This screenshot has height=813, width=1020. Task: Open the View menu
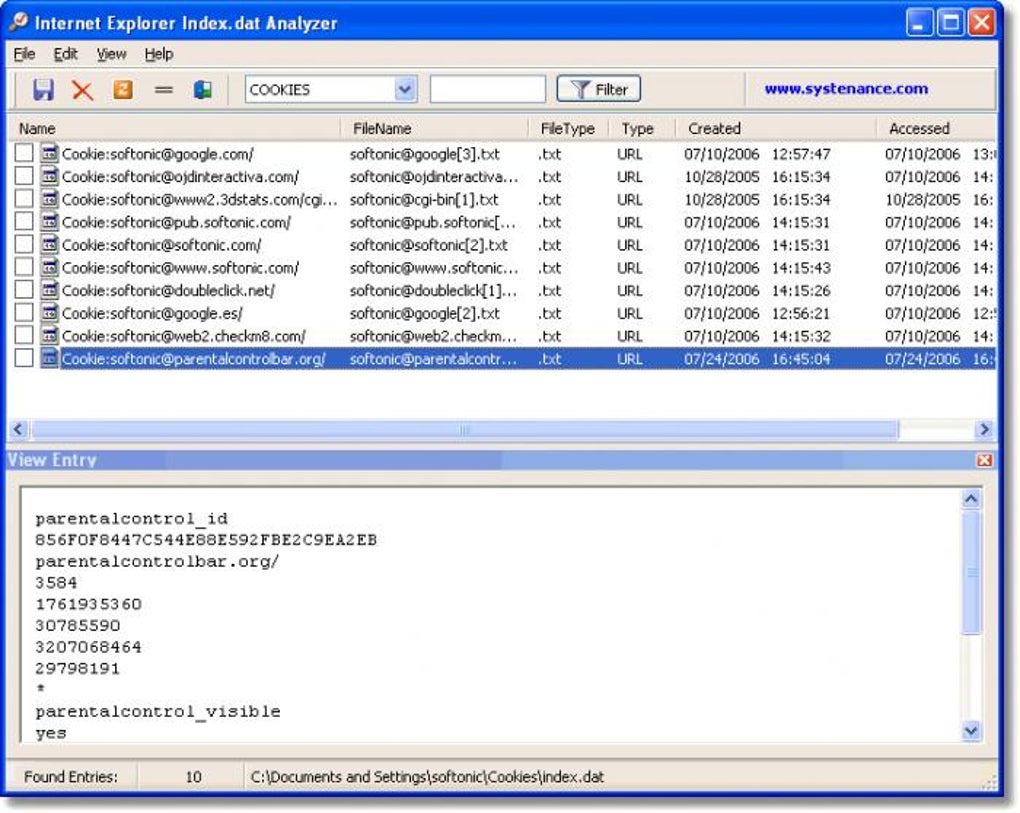tap(111, 54)
